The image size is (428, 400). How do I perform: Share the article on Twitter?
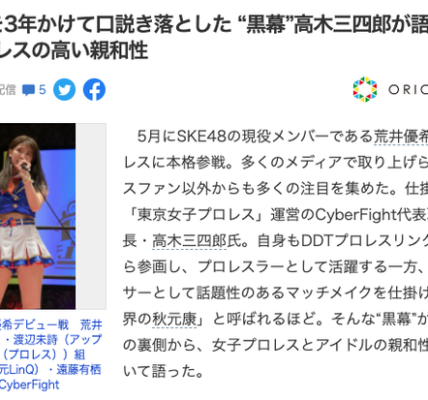coord(64,90)
